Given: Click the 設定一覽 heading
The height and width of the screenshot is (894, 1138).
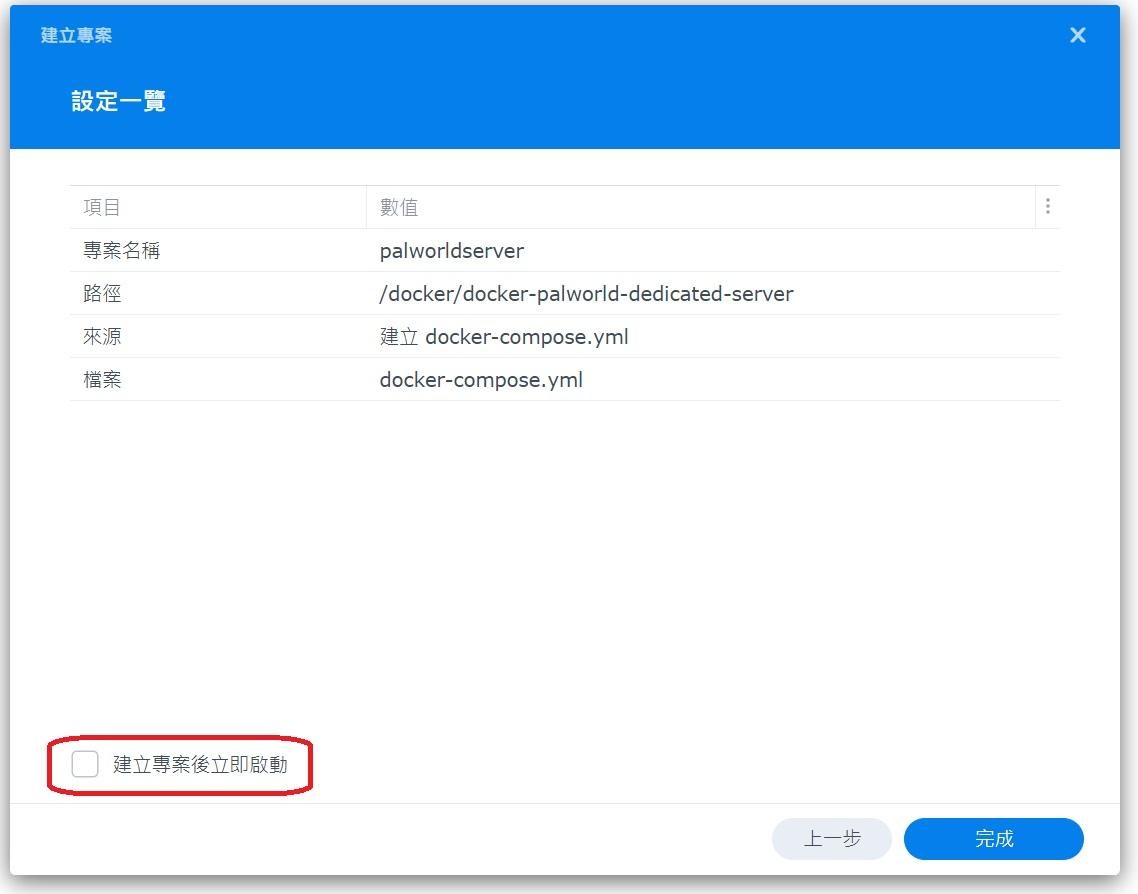Looking at the screenshot, I should 118,102.
